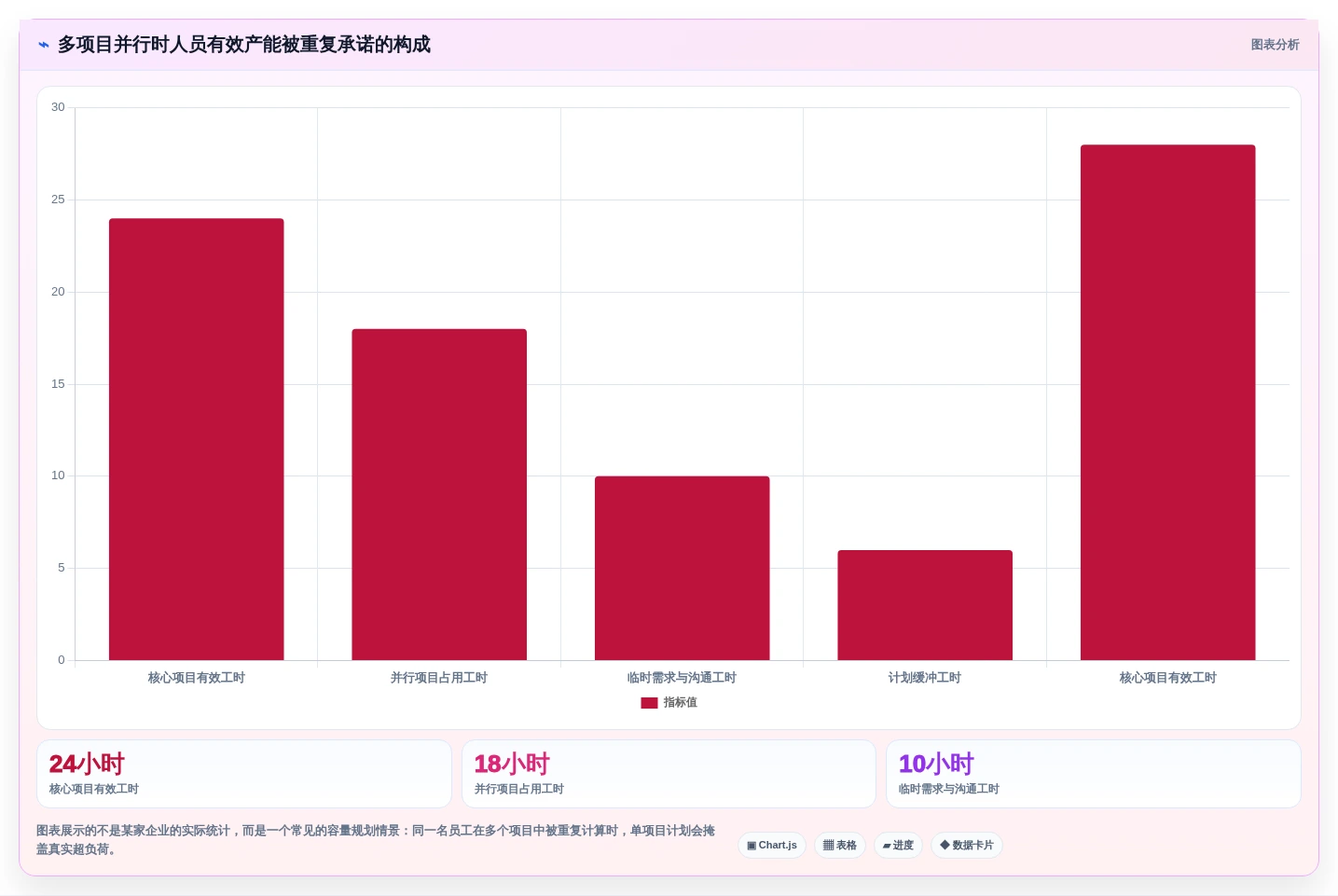Screen dimensions: 1338x896
Task: Click the y-axis tick label 5
Action: point(62,568)
